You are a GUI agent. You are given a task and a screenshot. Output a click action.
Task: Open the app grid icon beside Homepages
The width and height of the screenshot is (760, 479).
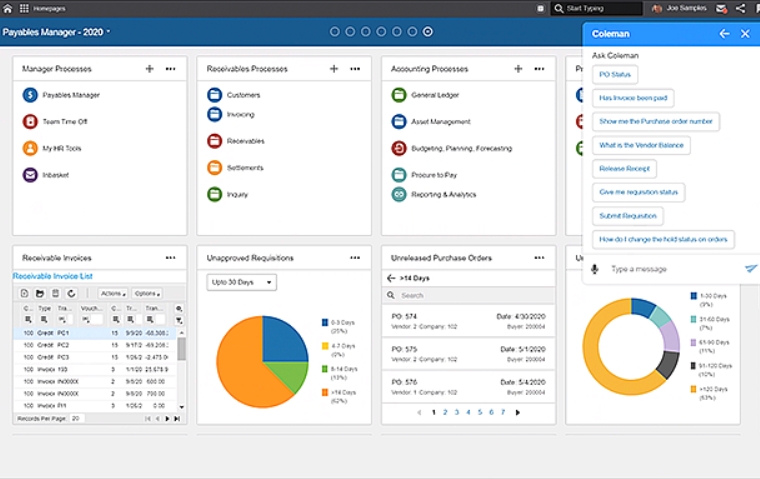[24, 8]
